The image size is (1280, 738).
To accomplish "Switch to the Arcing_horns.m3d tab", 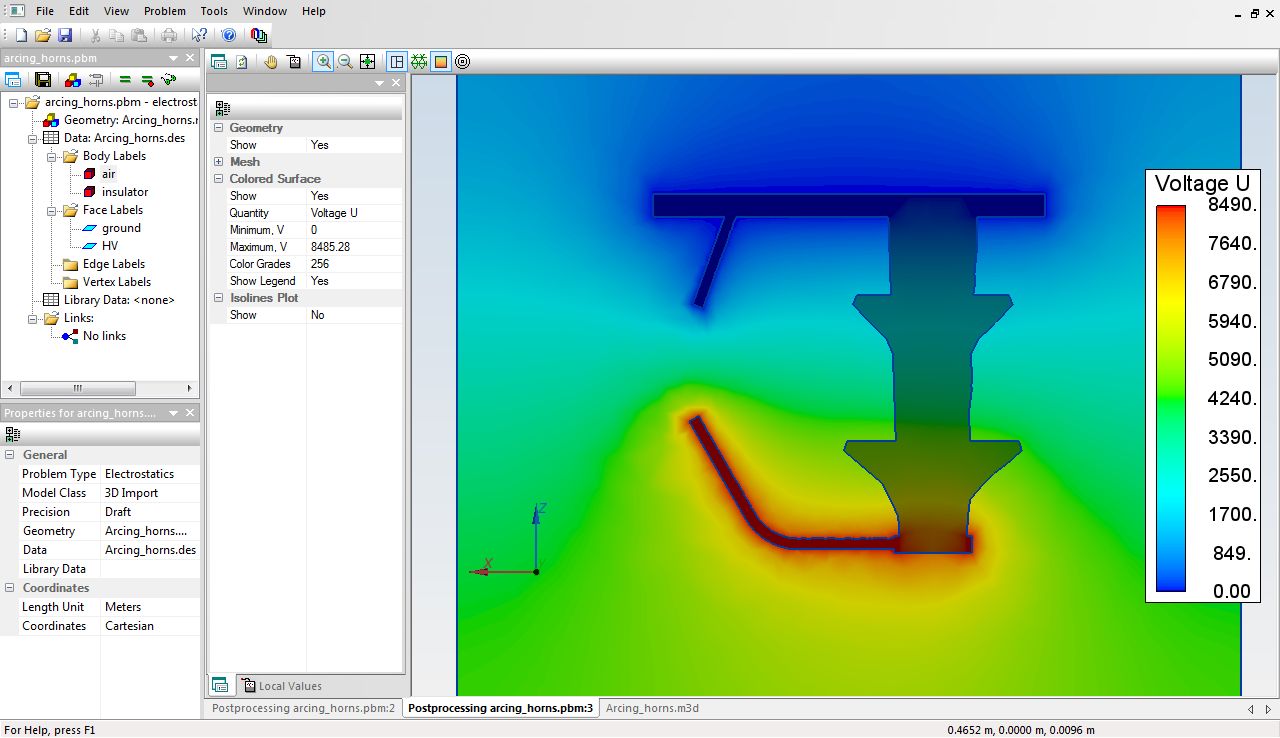I will coord(652,708).
